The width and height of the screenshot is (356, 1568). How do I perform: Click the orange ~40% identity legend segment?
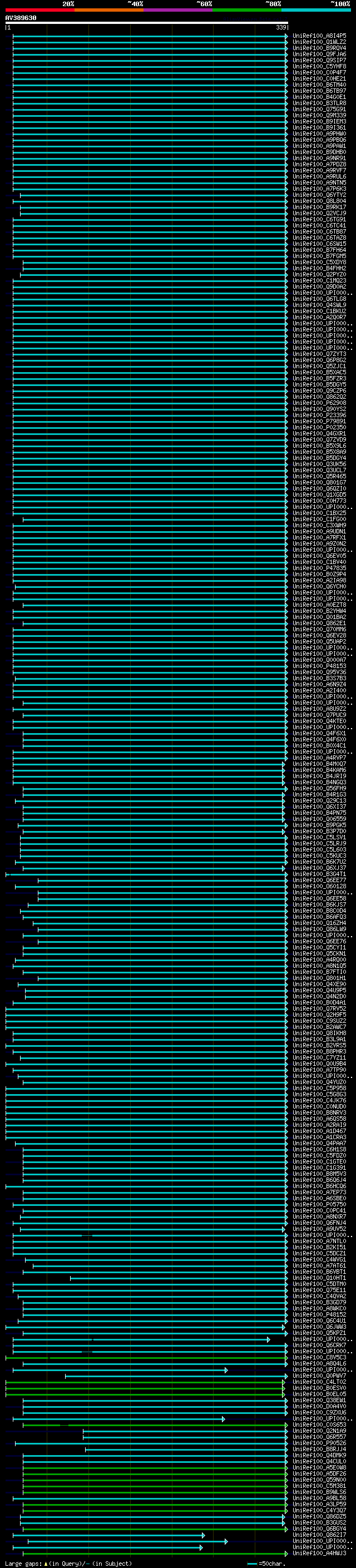pos(109,11)
